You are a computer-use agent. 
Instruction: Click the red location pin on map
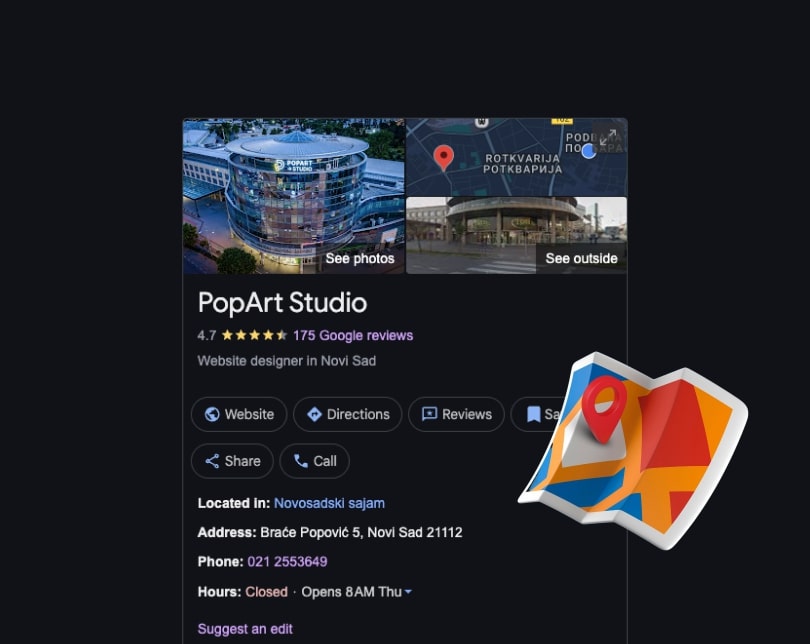pyautogui.click(x=443, y=158)
